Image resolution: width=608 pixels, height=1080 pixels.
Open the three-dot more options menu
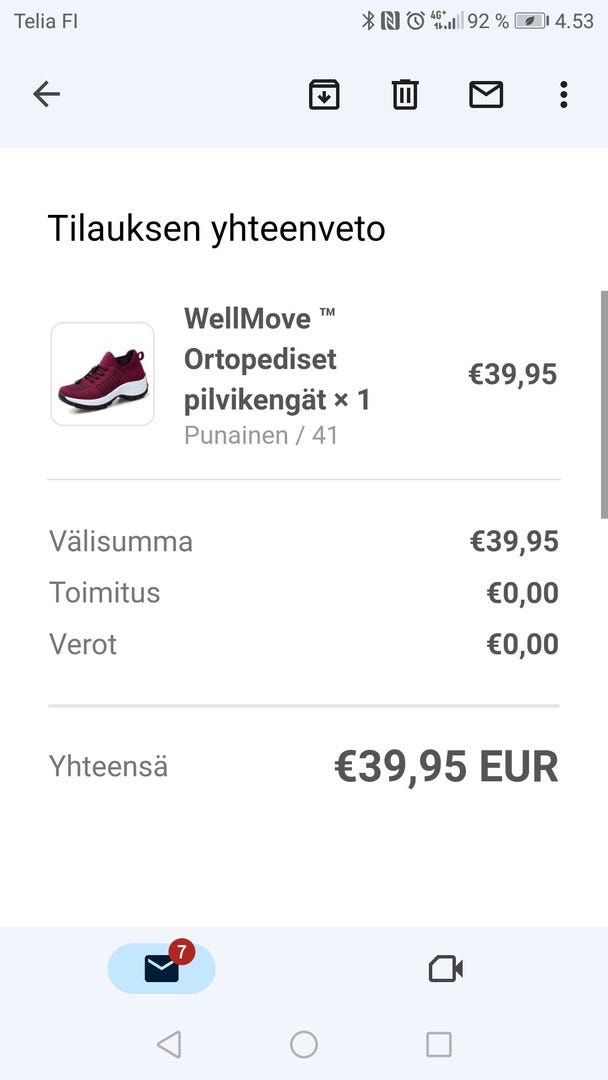(563, 95)
